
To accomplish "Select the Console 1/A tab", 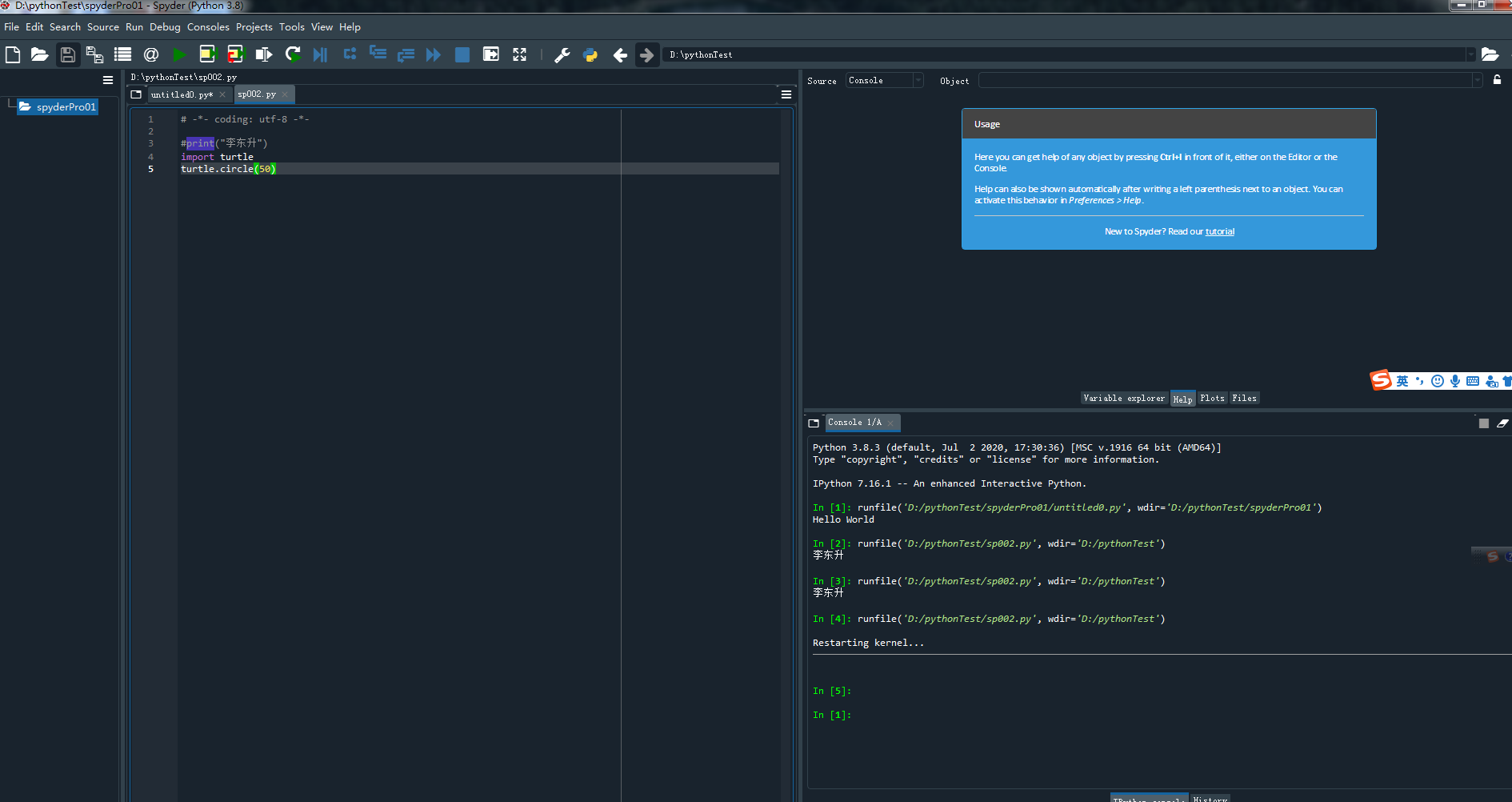I will click(x=854, y=423).
